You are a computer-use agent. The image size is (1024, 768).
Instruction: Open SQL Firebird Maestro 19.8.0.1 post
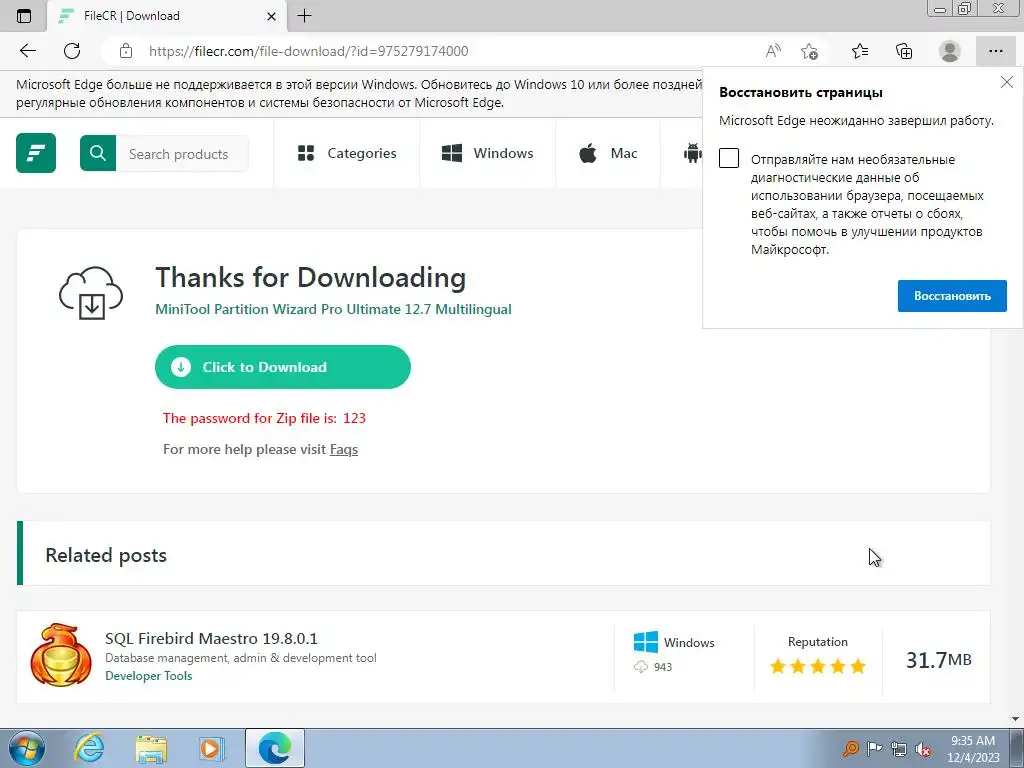click(x=211, y=638)
